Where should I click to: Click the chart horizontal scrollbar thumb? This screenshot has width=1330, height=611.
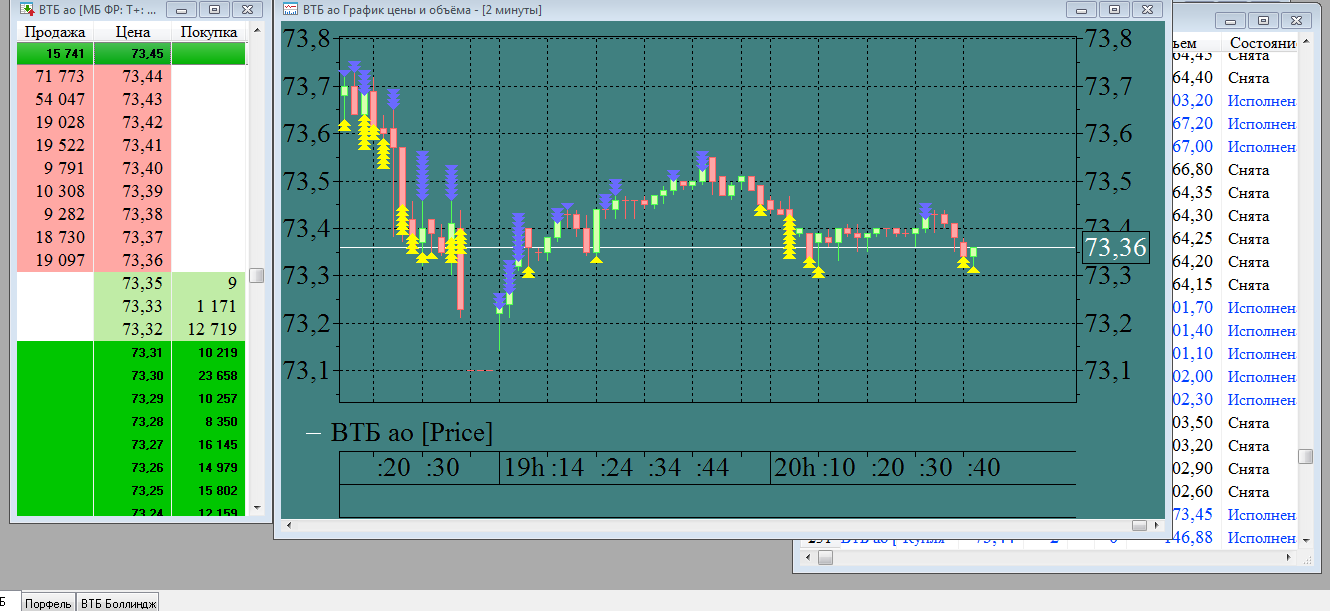1139,525
